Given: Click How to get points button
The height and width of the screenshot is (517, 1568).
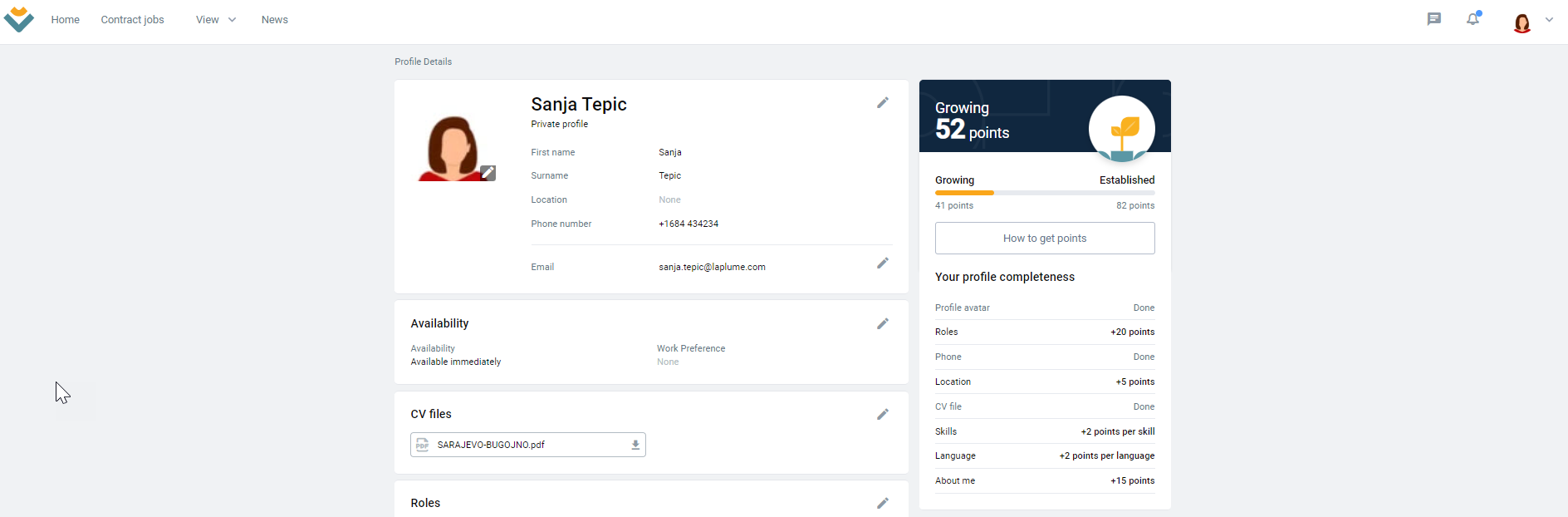Looking at the screenshot, I should click(x=1045, y=239).
